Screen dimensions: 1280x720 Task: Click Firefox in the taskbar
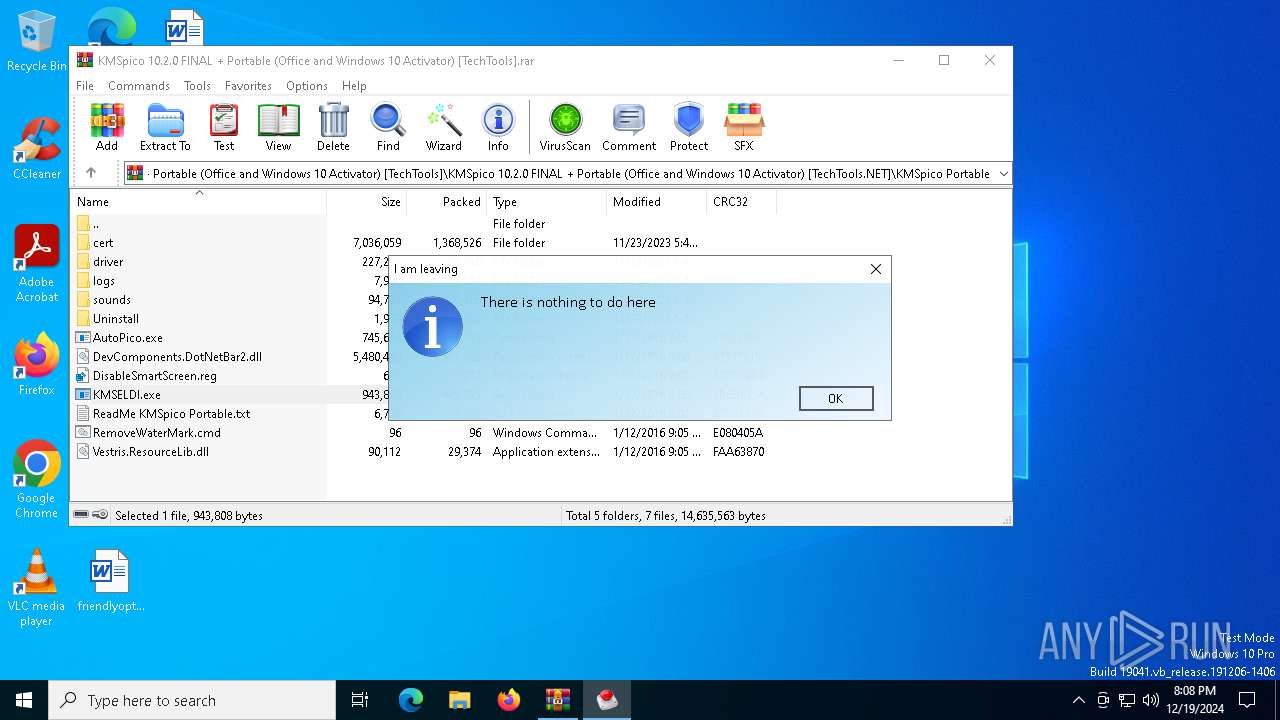(509, 700)
